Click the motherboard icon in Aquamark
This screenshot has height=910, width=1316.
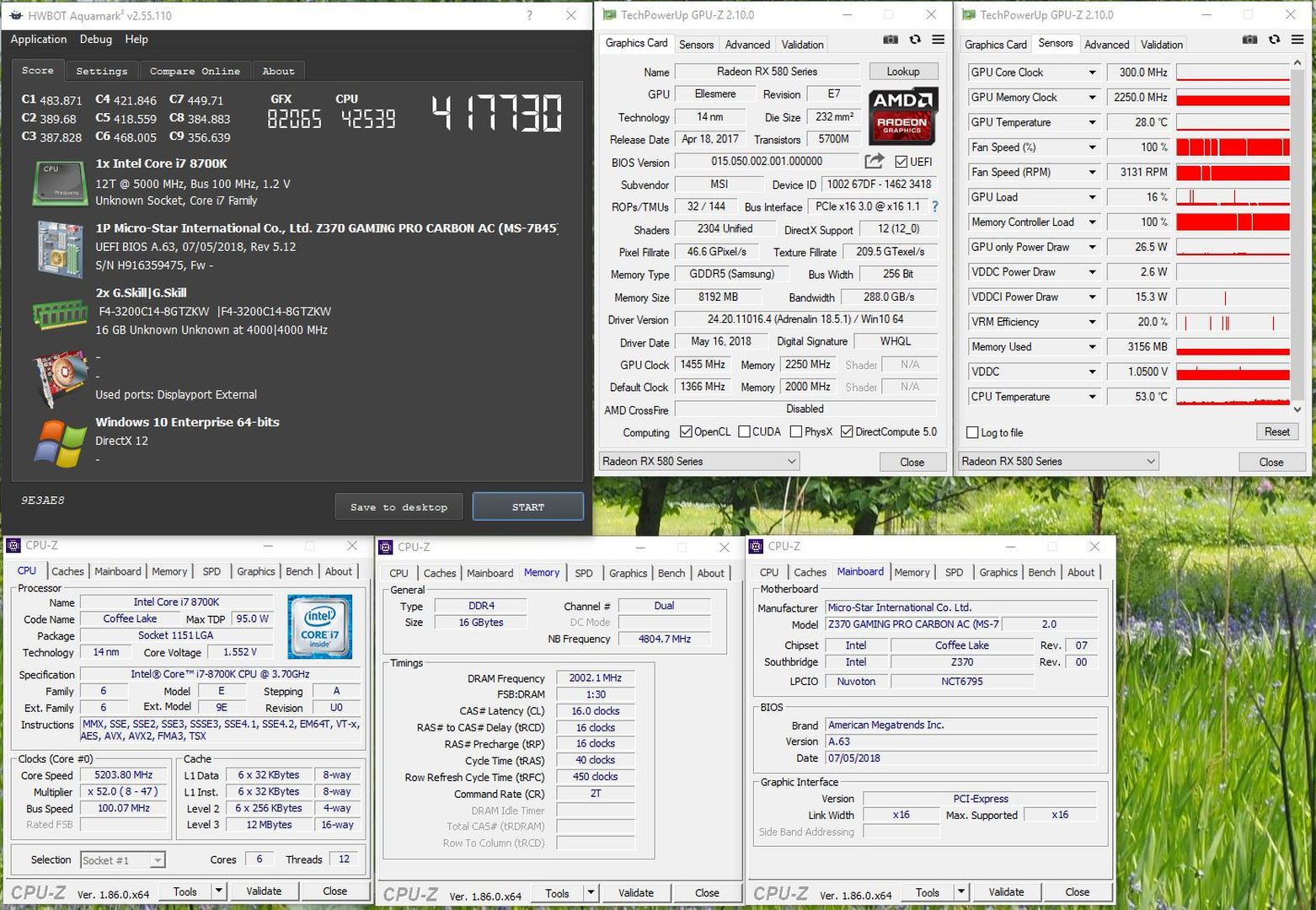60,248
